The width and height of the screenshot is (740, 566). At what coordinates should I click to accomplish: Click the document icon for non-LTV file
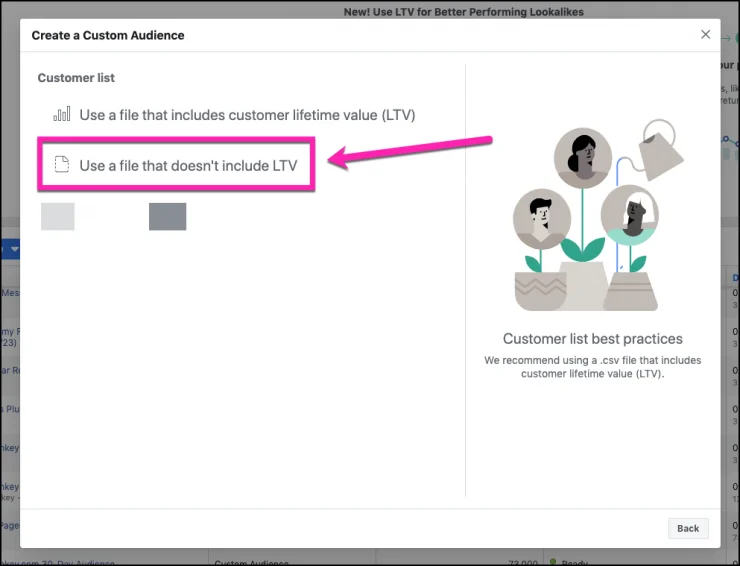pyautogui.click(x=62, y=165)
